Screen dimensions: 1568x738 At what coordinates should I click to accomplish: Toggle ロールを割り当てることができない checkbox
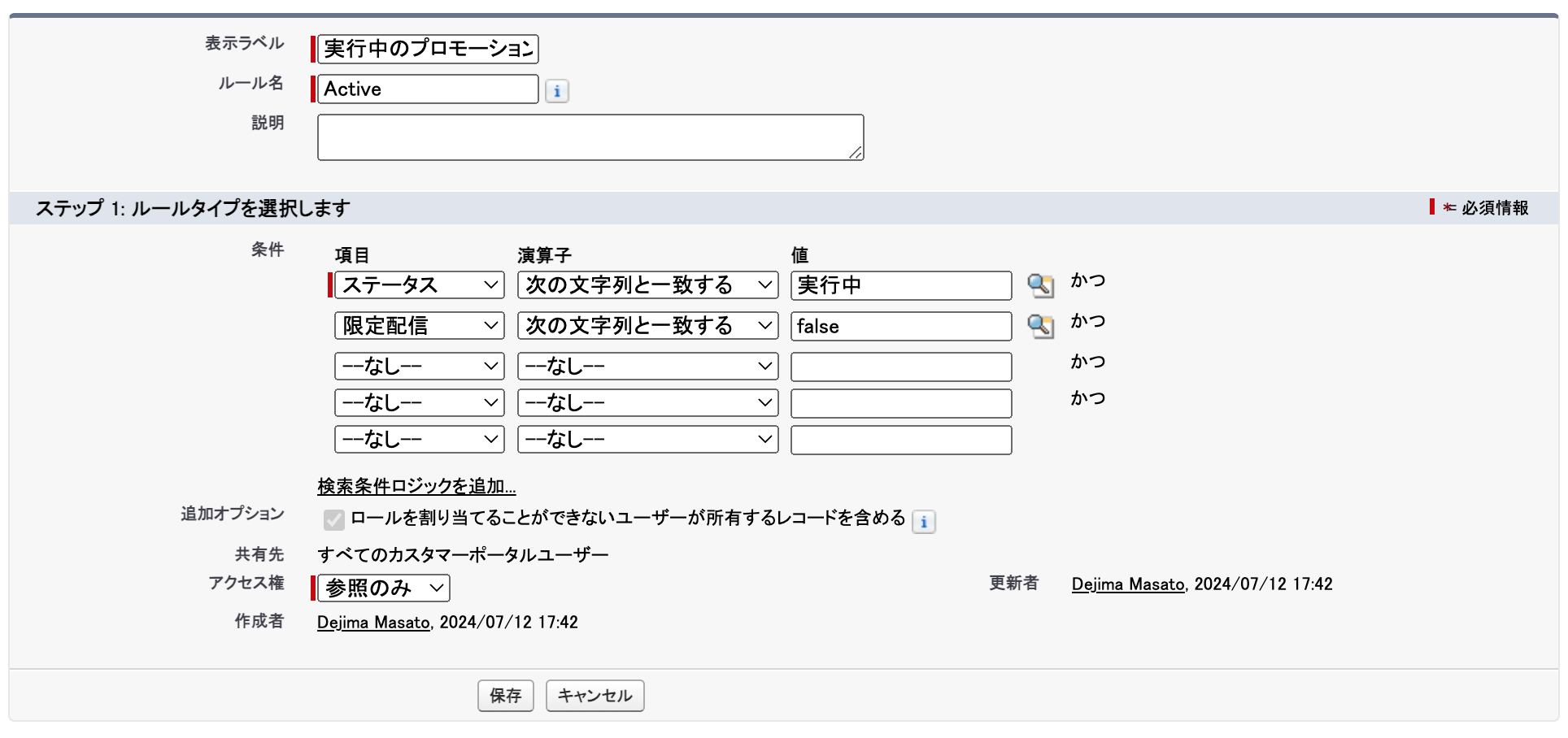coord(333,519)
